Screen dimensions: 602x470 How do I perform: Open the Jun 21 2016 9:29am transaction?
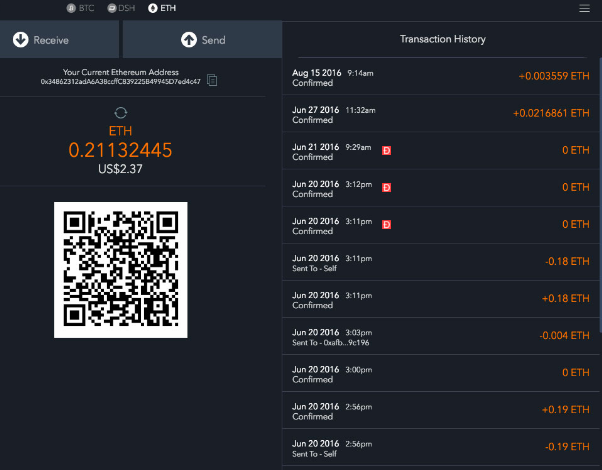441,151
